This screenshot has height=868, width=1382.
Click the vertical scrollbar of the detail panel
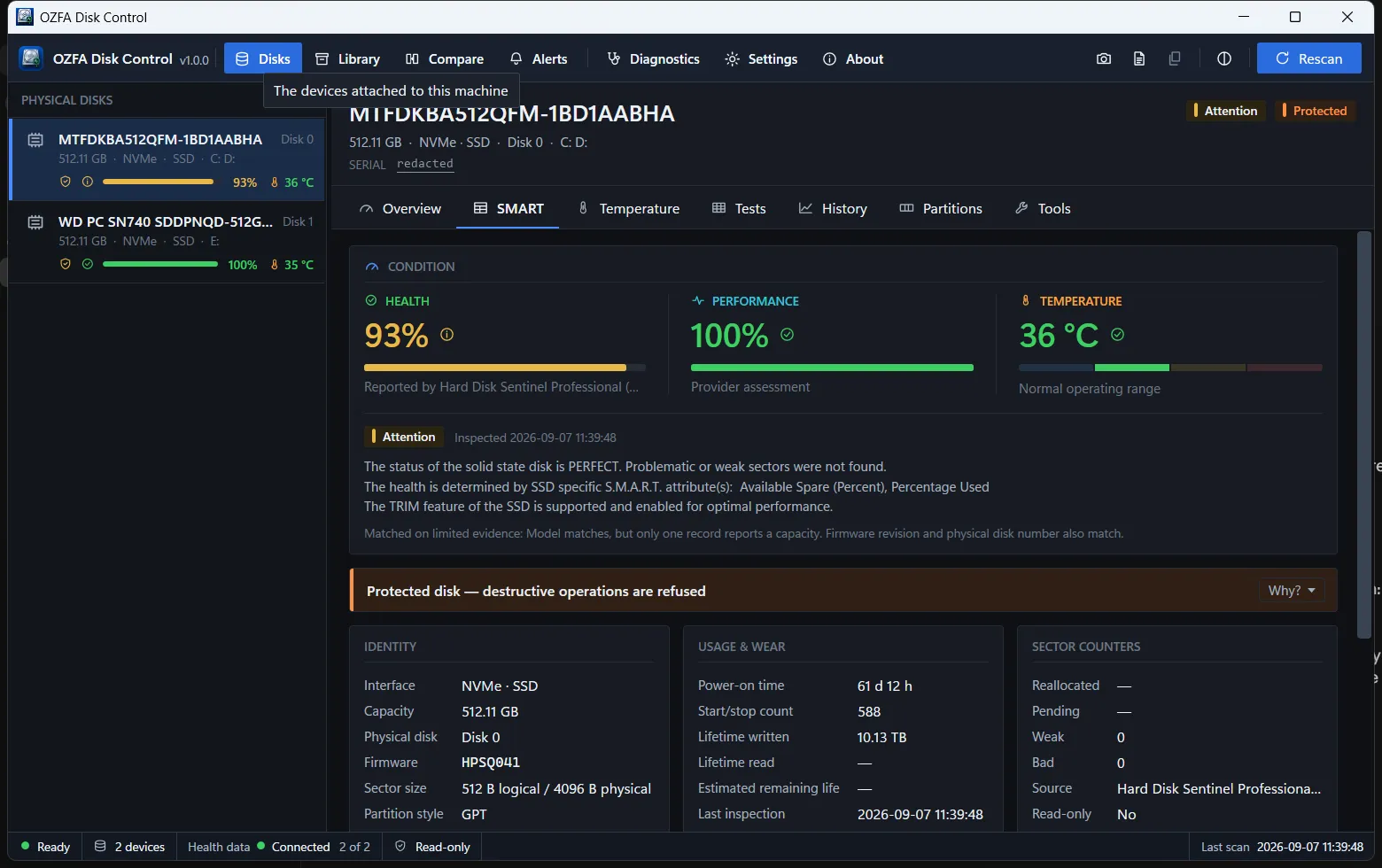coord(1364,434)
